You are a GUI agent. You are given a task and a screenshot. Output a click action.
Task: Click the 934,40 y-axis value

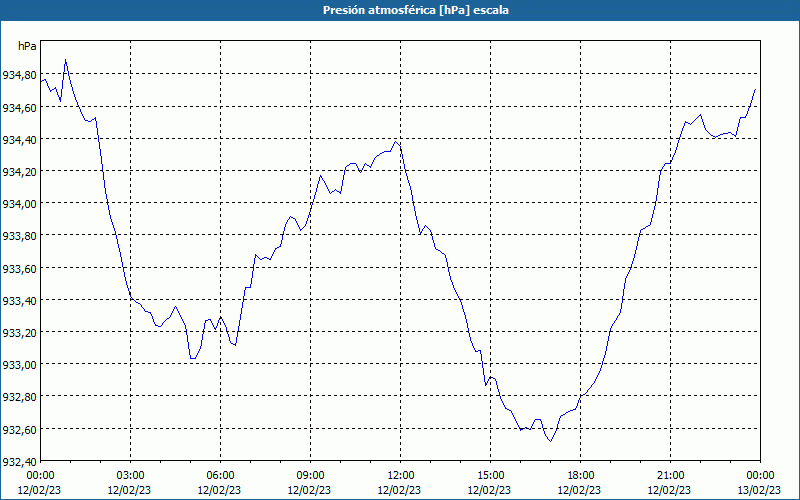[x=19, y=139]
